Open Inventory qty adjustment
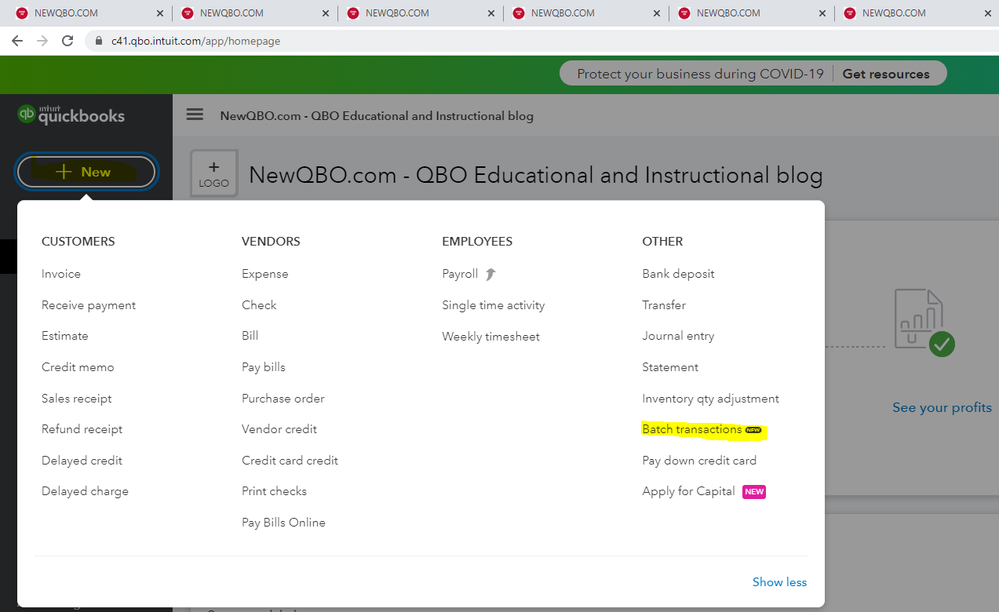This screenshot has height=612, width=999. pos(710,398)
